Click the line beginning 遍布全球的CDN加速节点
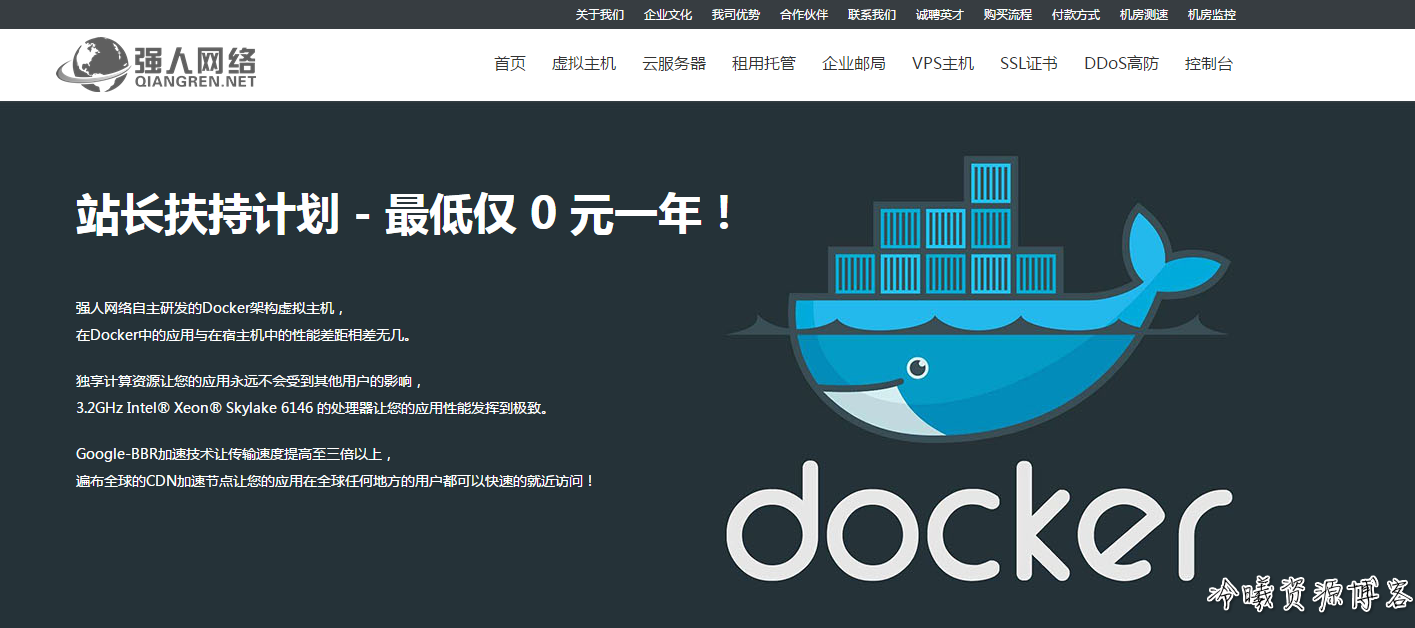This screenshot has height=628, width=1415. (336, 481)
